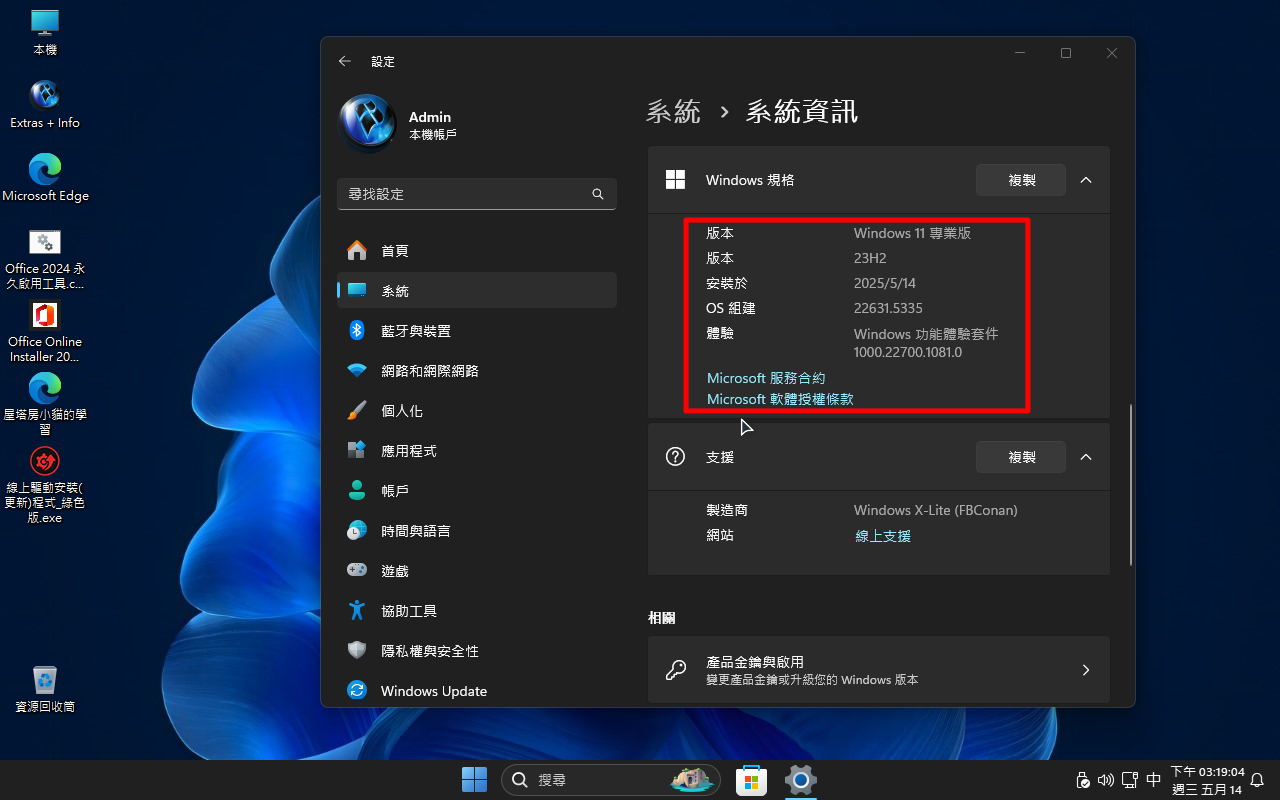The image size is (1280, 800).
Task: Open the Extras + Info desktop icon
Action: pos(45,104)
